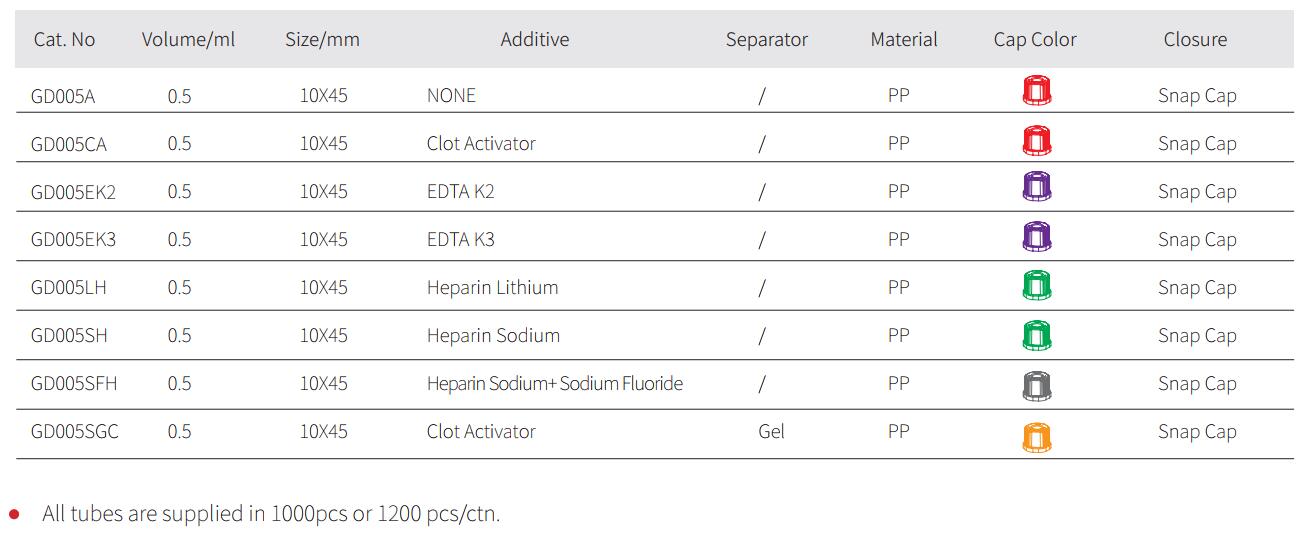This screenshot has width=1310, height=551.
Task: Click the Gel separator cell
Action: (772, 432)
